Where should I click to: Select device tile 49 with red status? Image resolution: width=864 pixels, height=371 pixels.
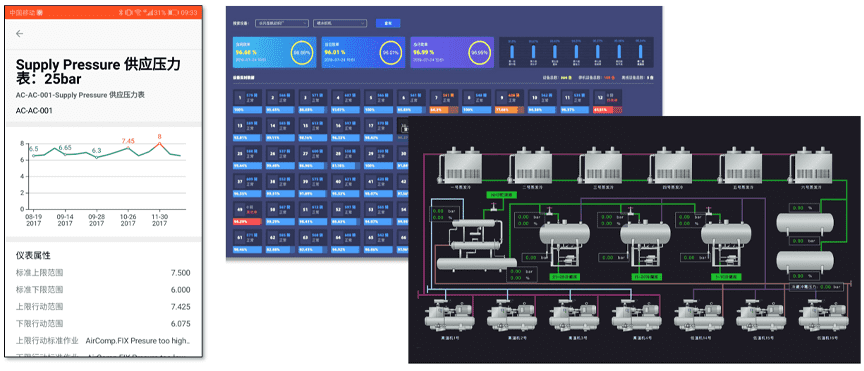tap(247, 213)
